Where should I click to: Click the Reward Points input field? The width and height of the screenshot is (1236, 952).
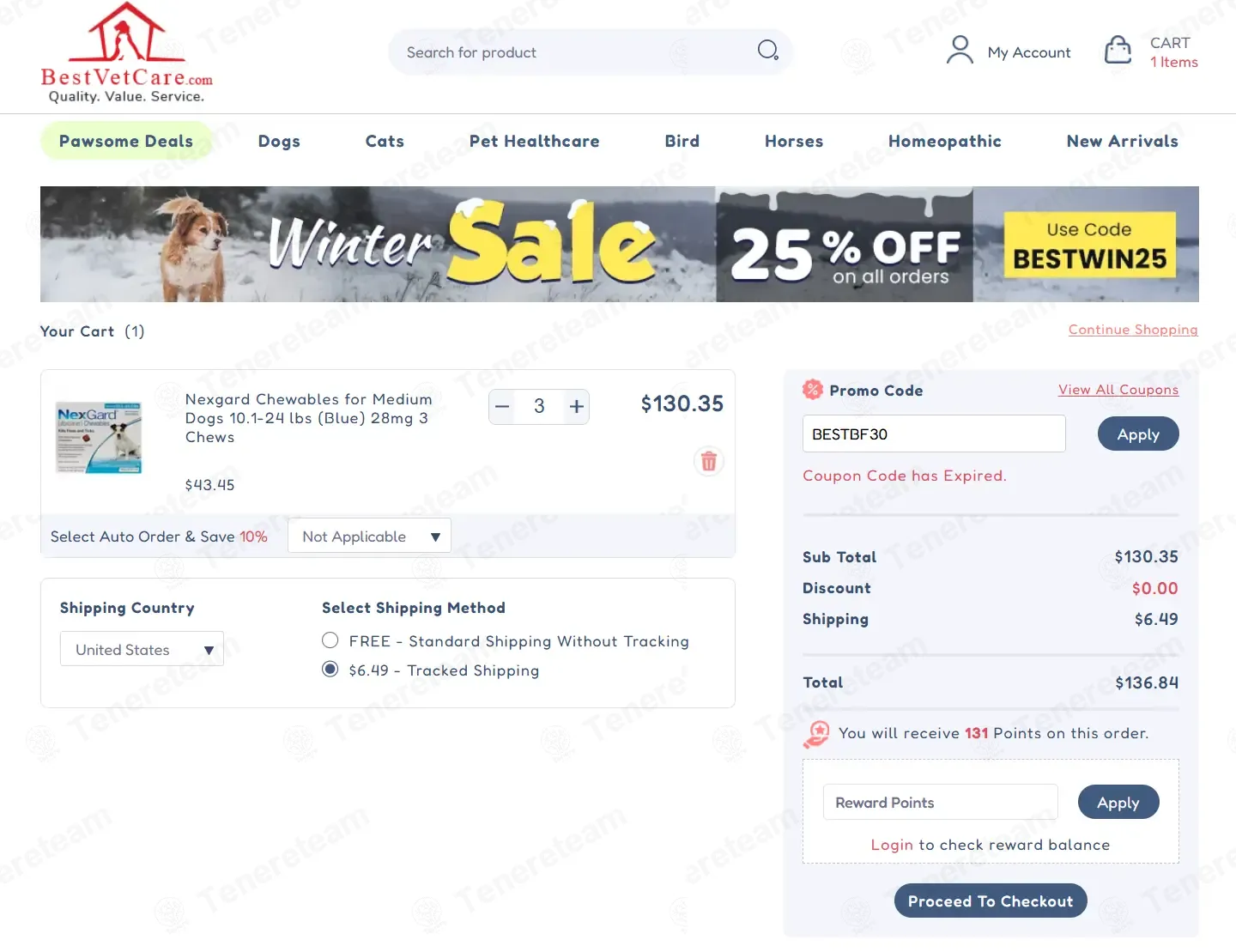[940, 802]
